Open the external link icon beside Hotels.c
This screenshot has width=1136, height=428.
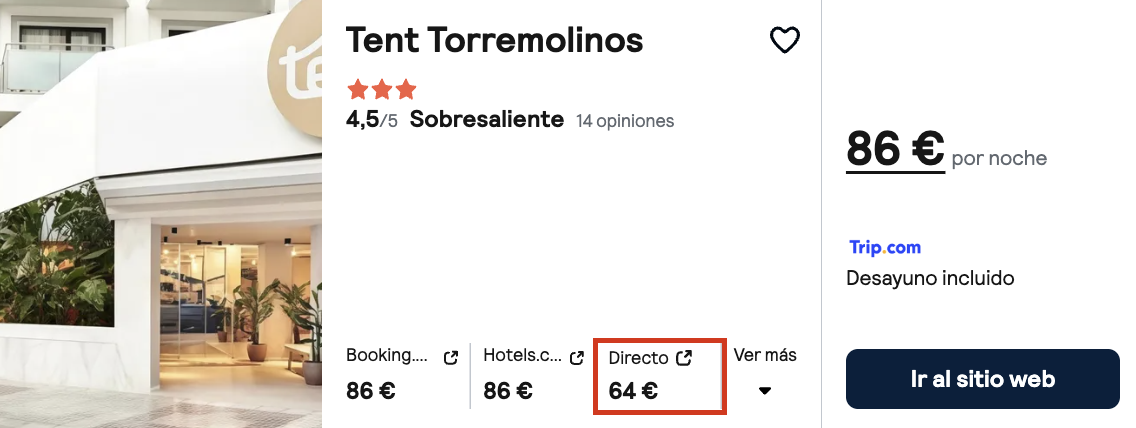[x=577, y=358]
